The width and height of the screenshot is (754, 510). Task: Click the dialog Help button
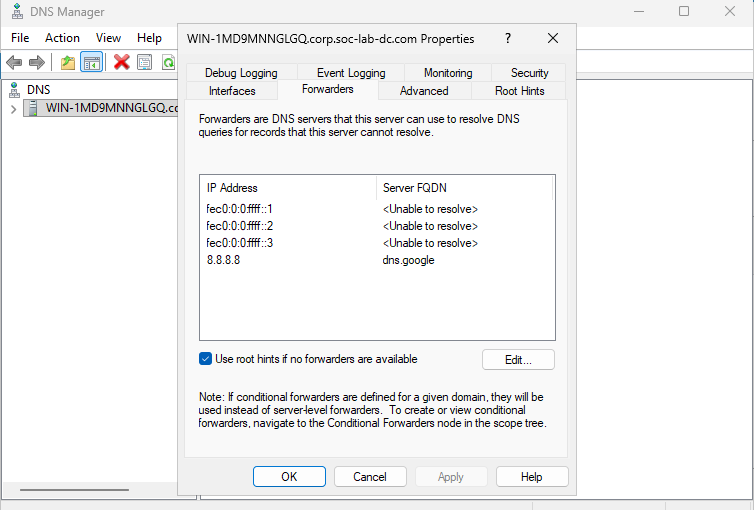[x=532, y=476]
